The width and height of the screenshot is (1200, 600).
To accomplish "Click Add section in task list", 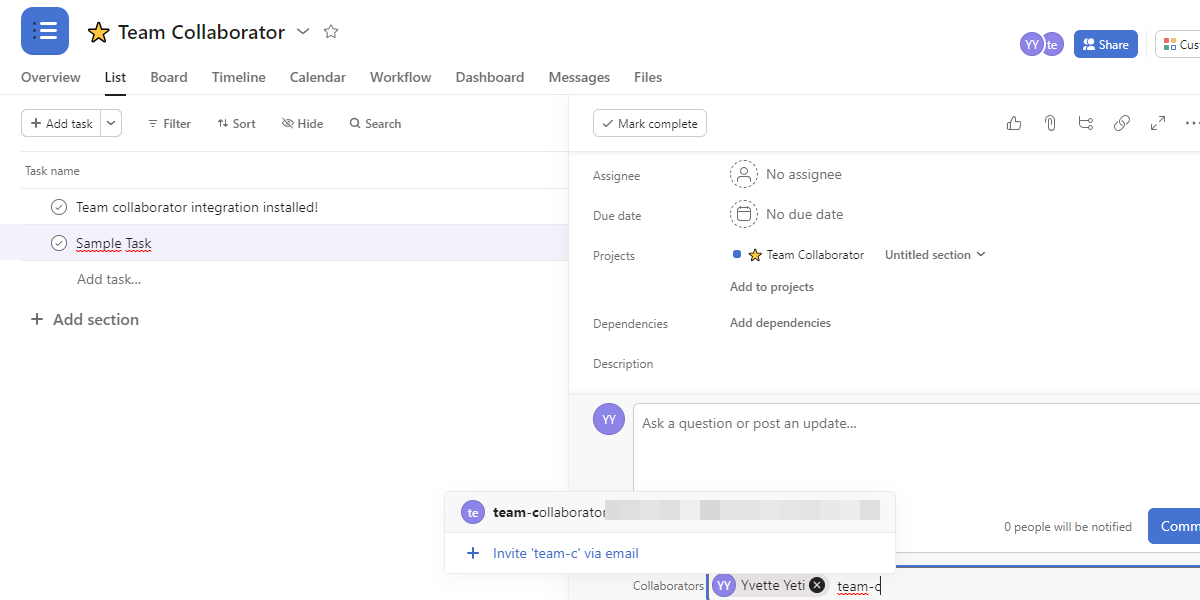I will click(96, 320).
